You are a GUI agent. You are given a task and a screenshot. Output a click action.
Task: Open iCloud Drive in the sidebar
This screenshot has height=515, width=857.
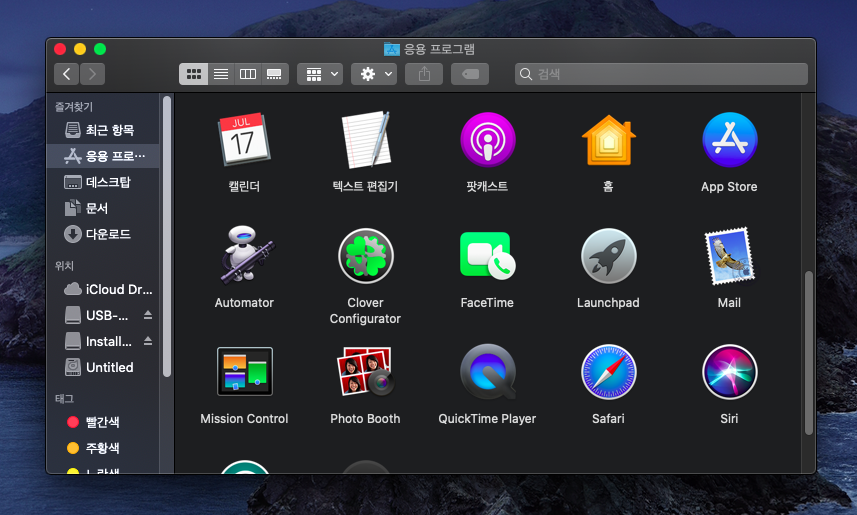tap(104, 289)
